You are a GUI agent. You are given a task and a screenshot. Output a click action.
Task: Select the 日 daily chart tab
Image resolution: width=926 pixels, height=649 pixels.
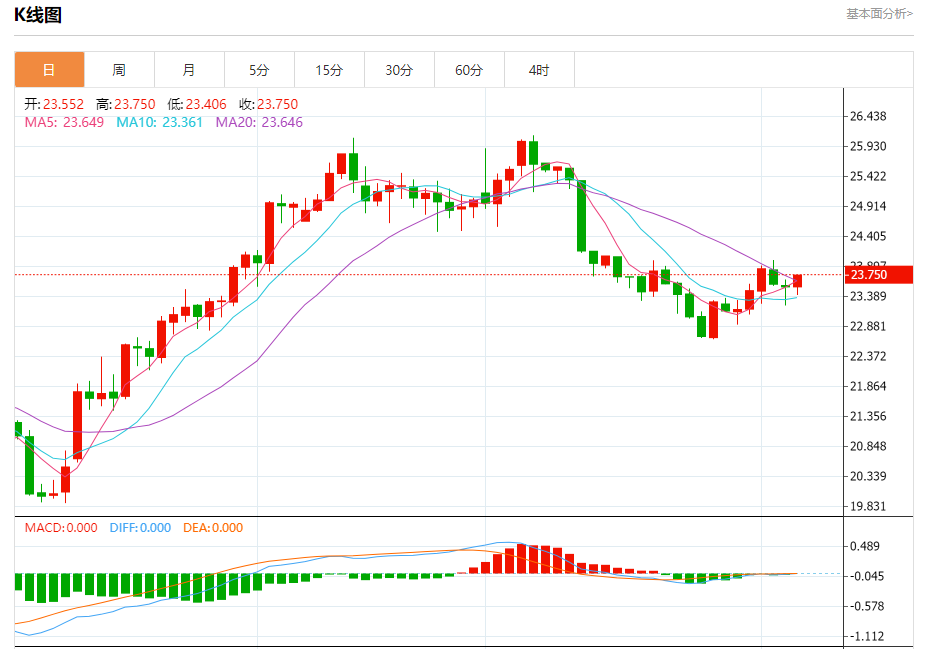50,70
